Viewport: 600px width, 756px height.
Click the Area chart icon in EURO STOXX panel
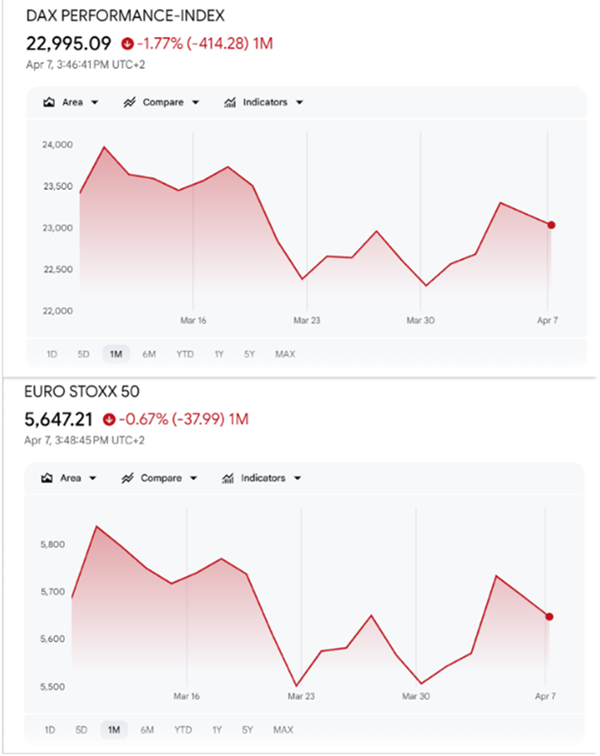coord(47,478)
